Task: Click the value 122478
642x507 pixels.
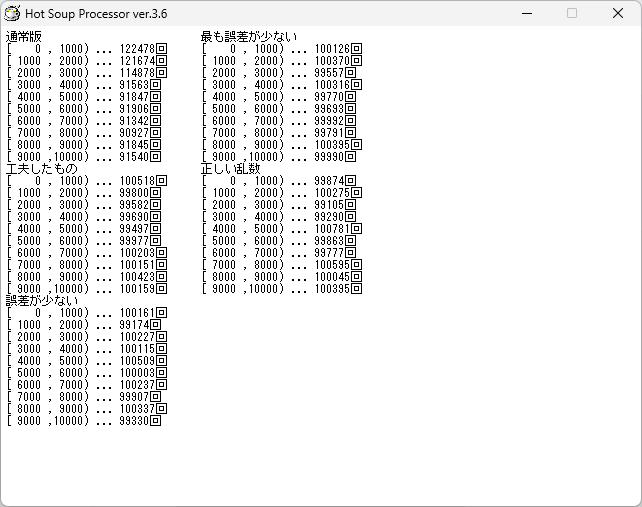Action: [x=137, y=49]
